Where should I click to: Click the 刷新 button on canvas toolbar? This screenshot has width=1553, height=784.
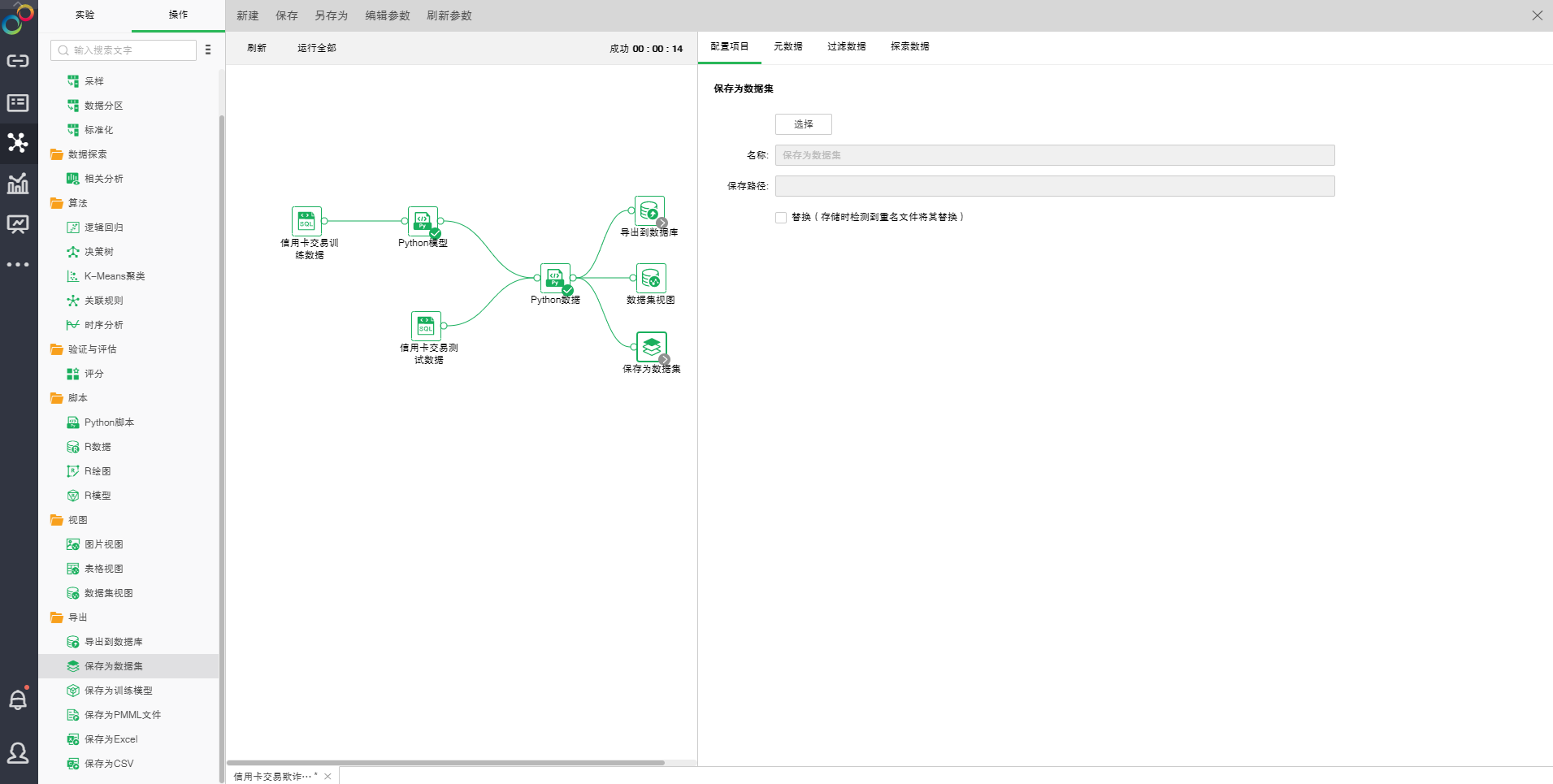(257, 48)
